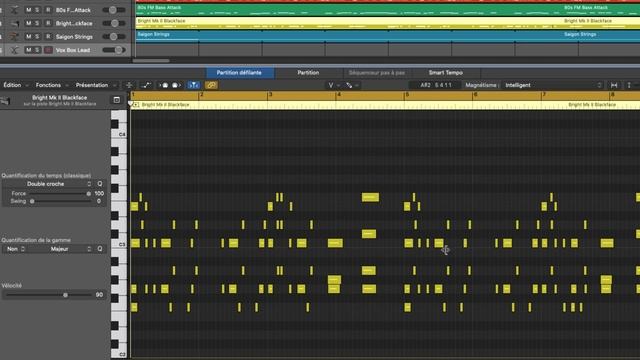This screenshot has width=640, height=360.
Task: Record-enable the 80s FM Bass Attack track
Action: click(x=48, y=10)
